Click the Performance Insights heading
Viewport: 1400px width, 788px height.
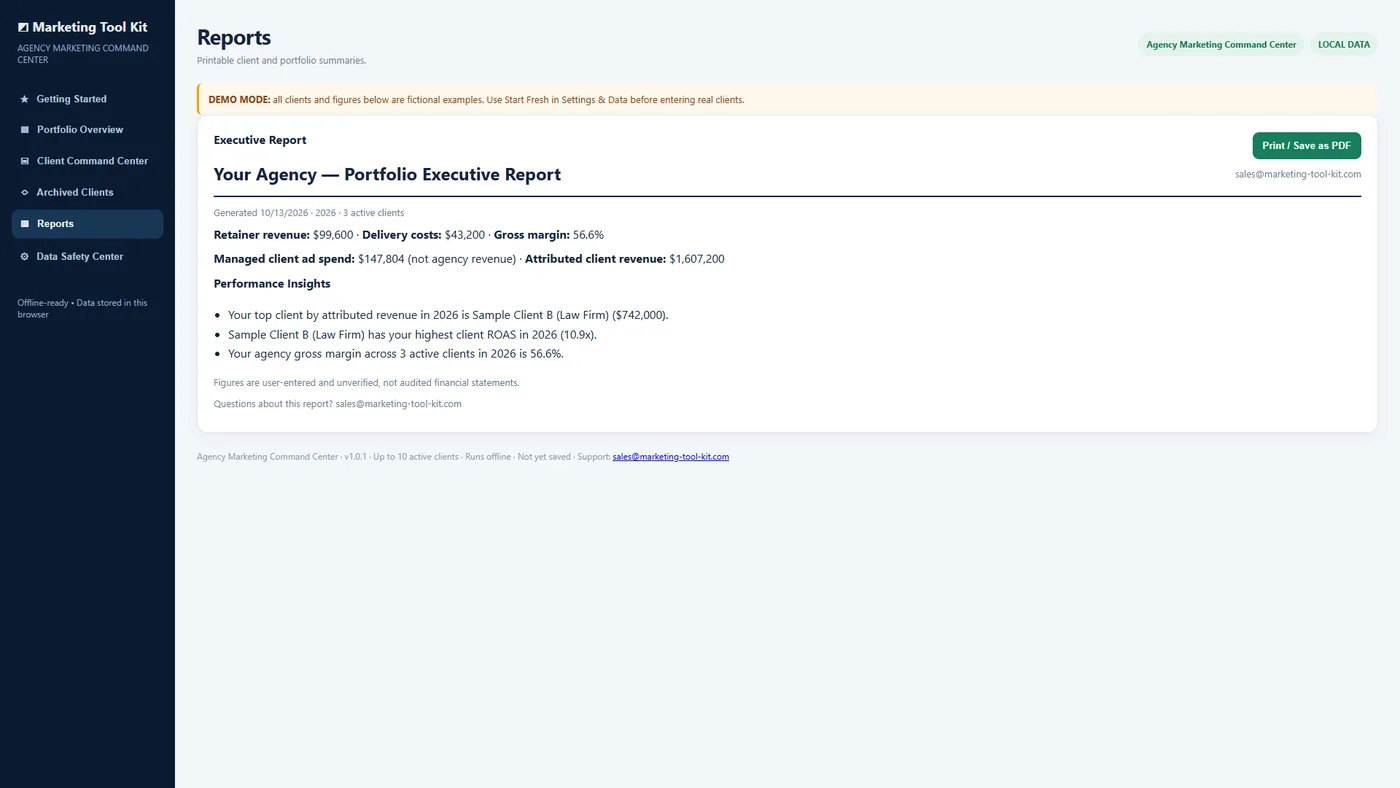point(272,284)
